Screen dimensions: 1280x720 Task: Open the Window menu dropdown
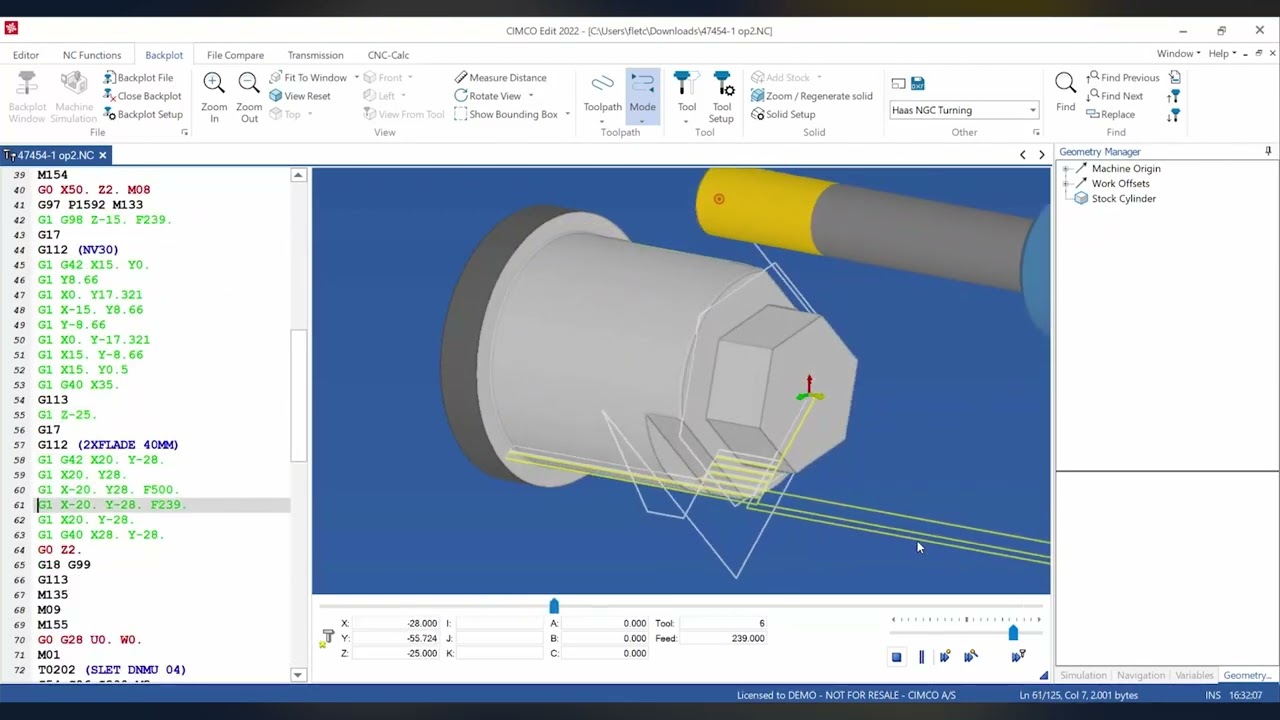(1178, 54)
